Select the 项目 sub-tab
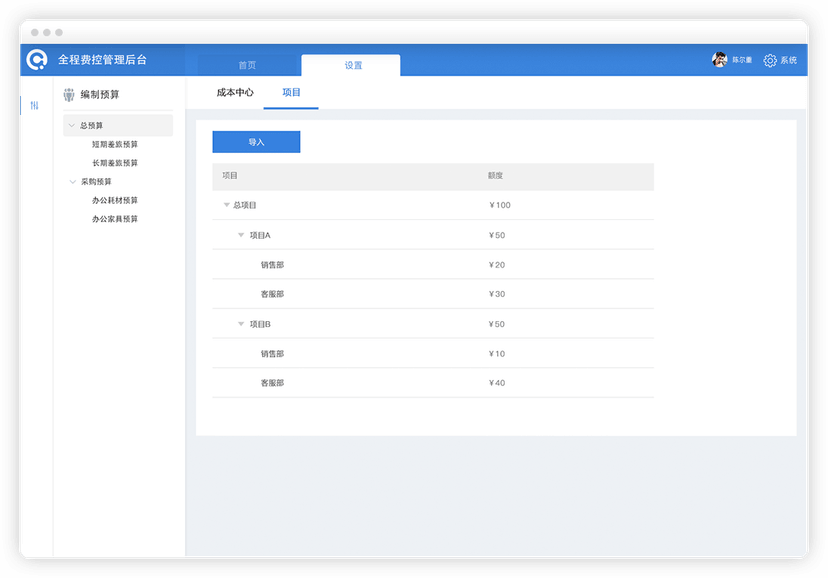The image size is (828, 578). point(291,92)
